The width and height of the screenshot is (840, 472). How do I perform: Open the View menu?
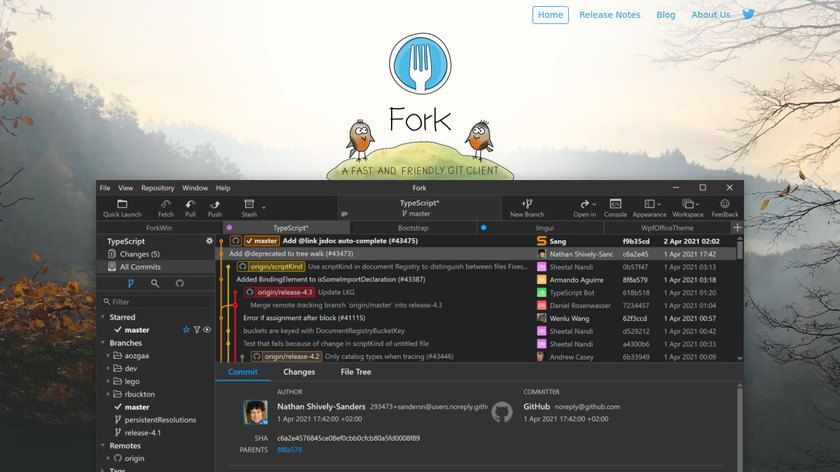tap(126, 188)
